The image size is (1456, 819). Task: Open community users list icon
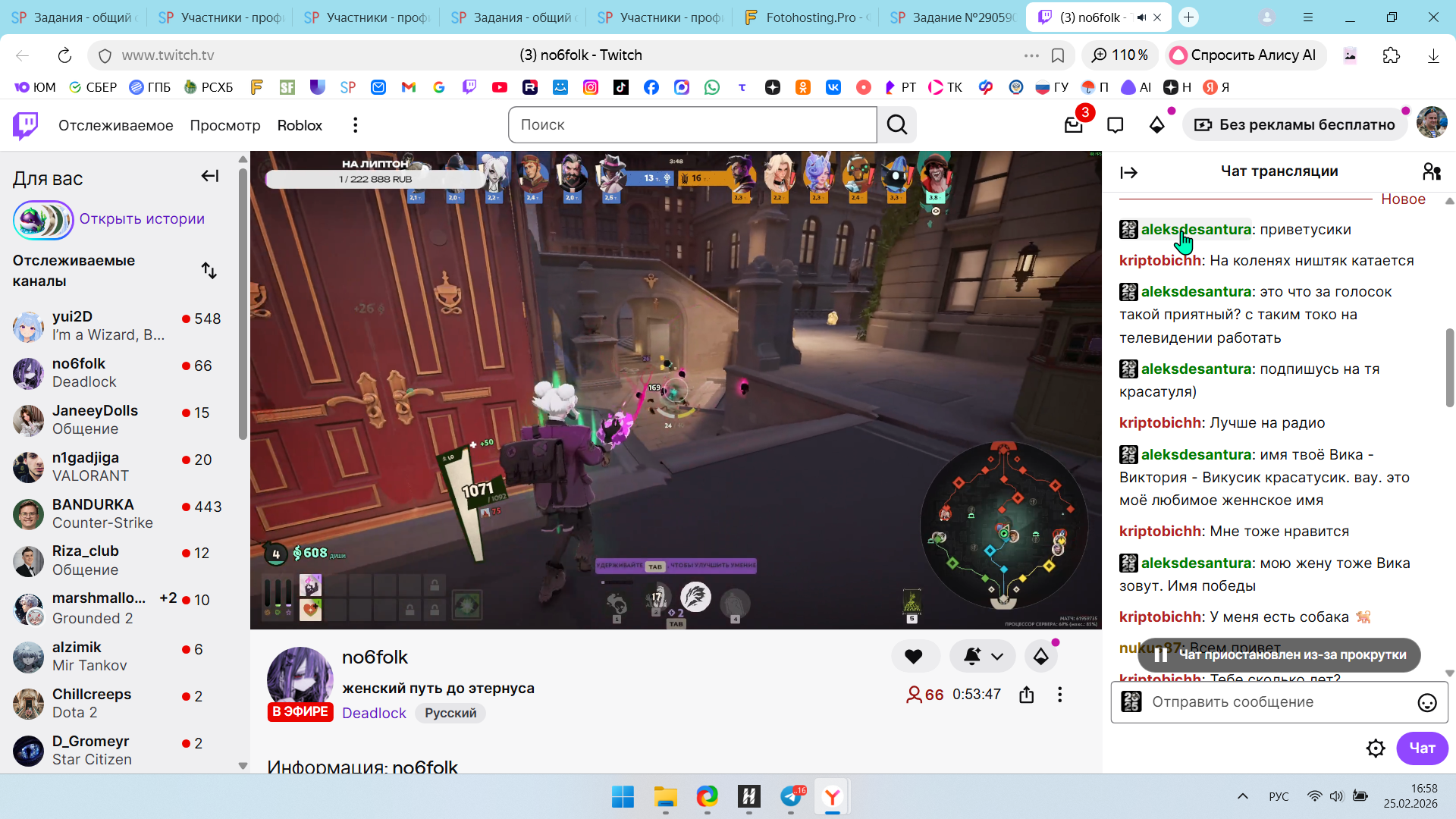[x=1431, y=172]
